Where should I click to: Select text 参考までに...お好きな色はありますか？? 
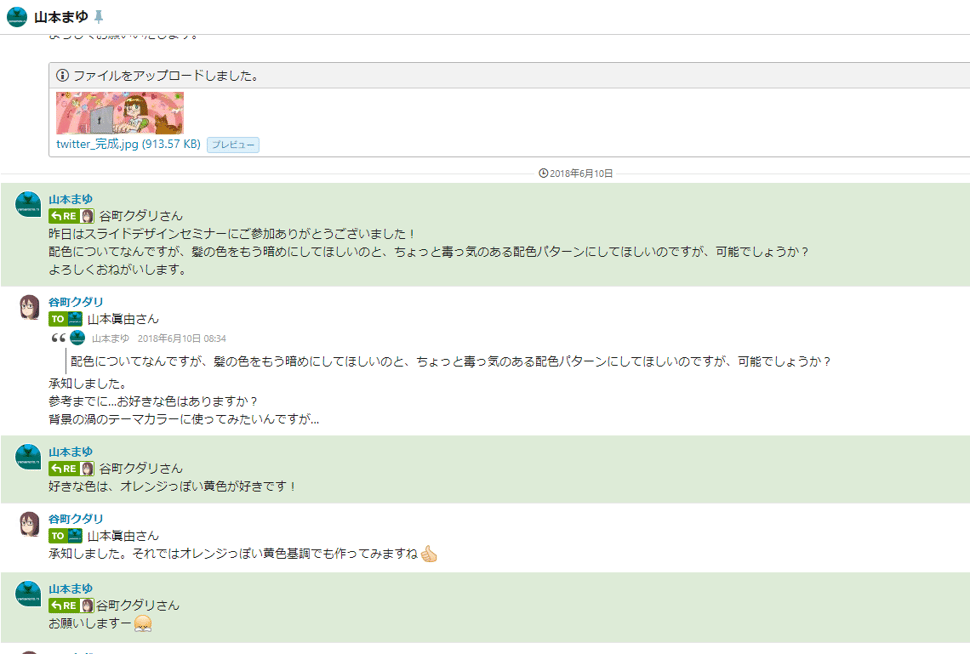click(153, 401)
